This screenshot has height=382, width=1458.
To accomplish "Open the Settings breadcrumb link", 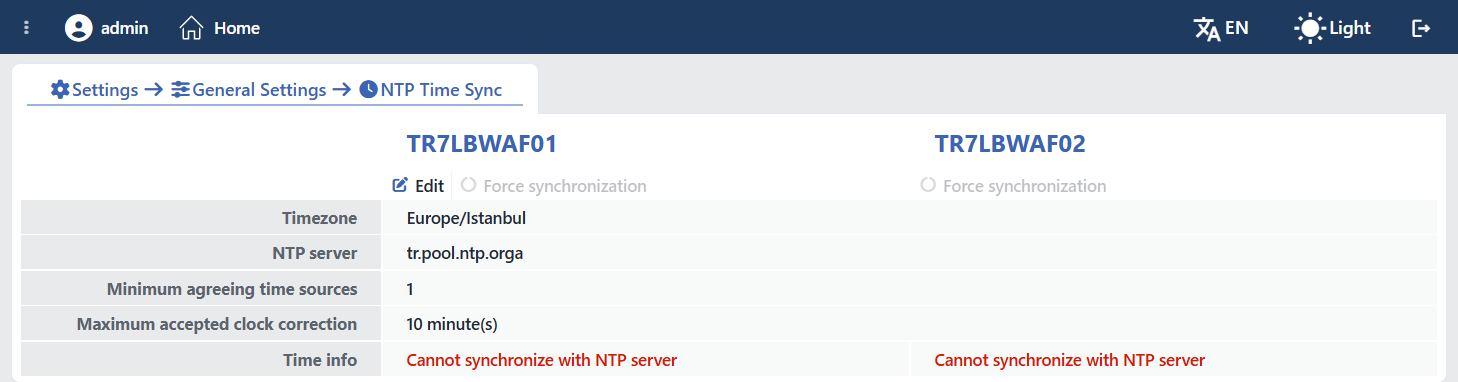I will tap(95, 90).
